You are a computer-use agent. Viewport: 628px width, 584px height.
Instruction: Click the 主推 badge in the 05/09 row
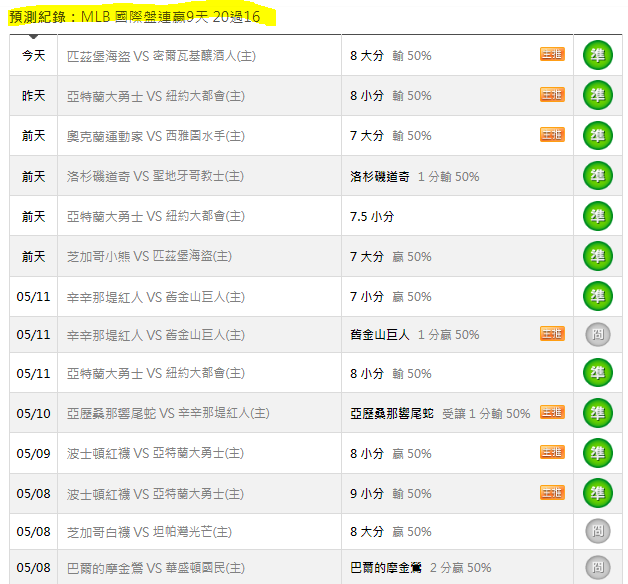point(552,452)
